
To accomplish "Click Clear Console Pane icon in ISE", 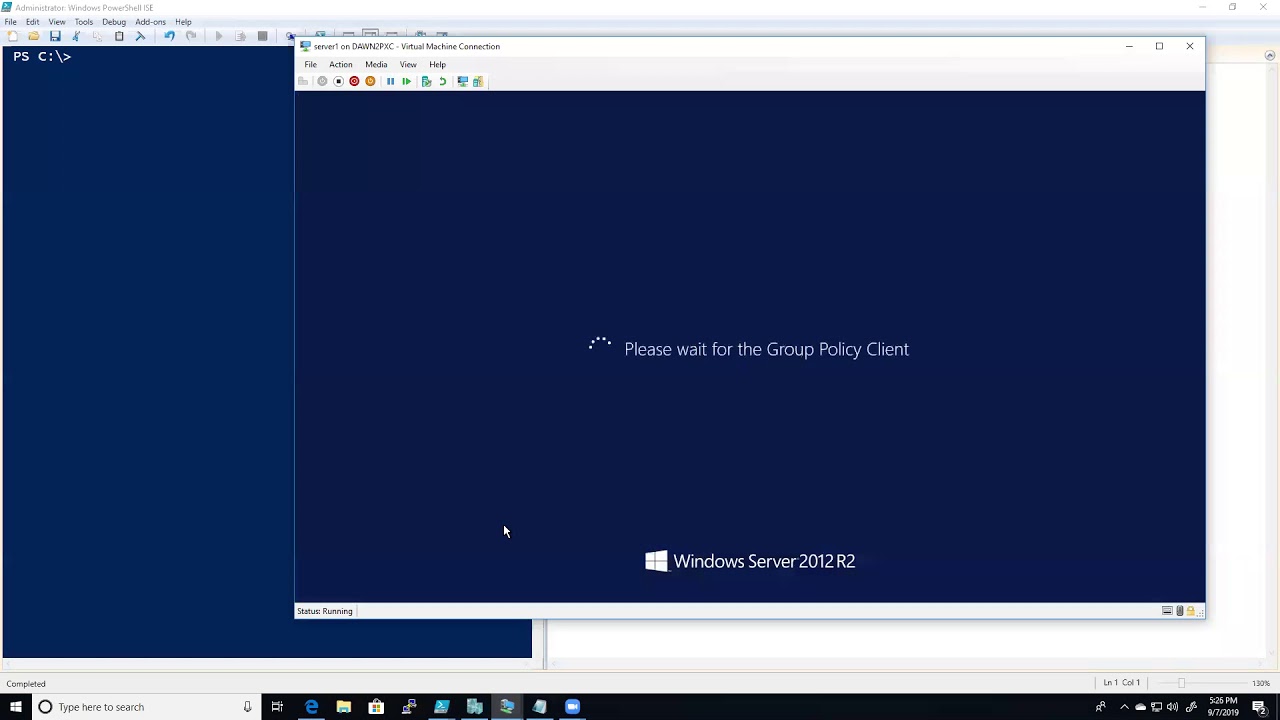I will point(140,36).
